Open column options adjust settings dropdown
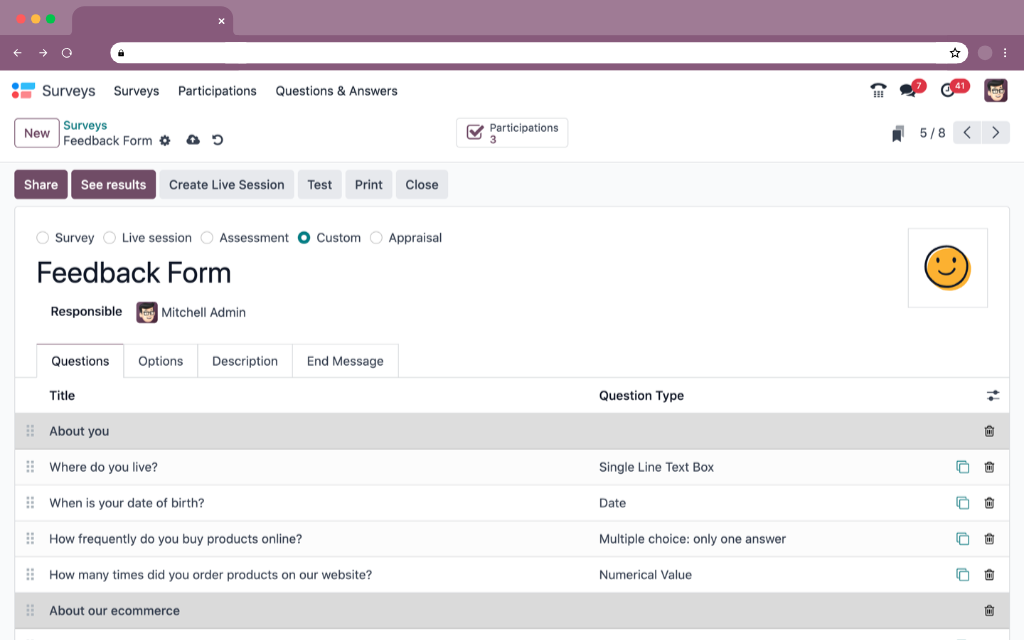 (x=992, y=396)
